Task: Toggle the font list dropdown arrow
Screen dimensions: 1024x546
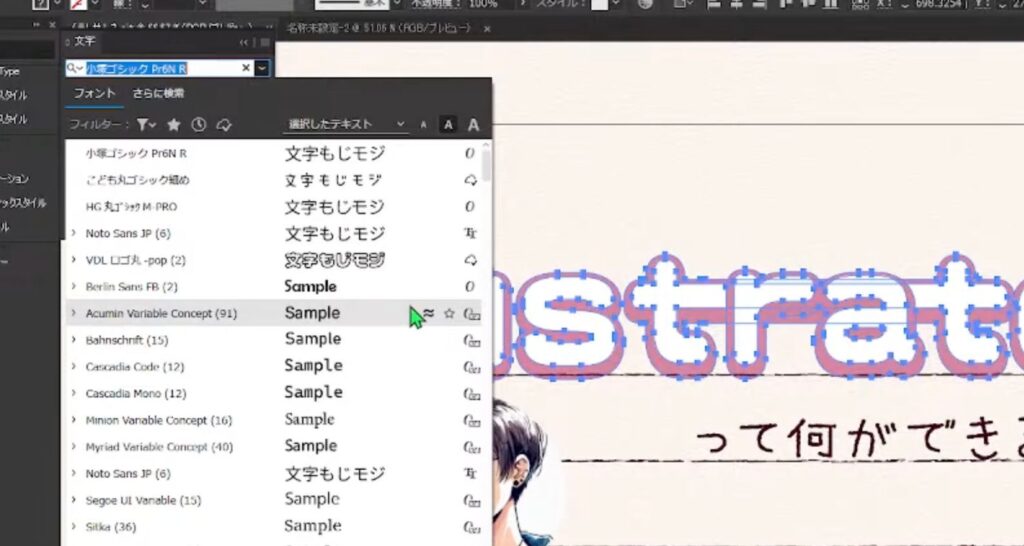Action: tap(262, 68)
